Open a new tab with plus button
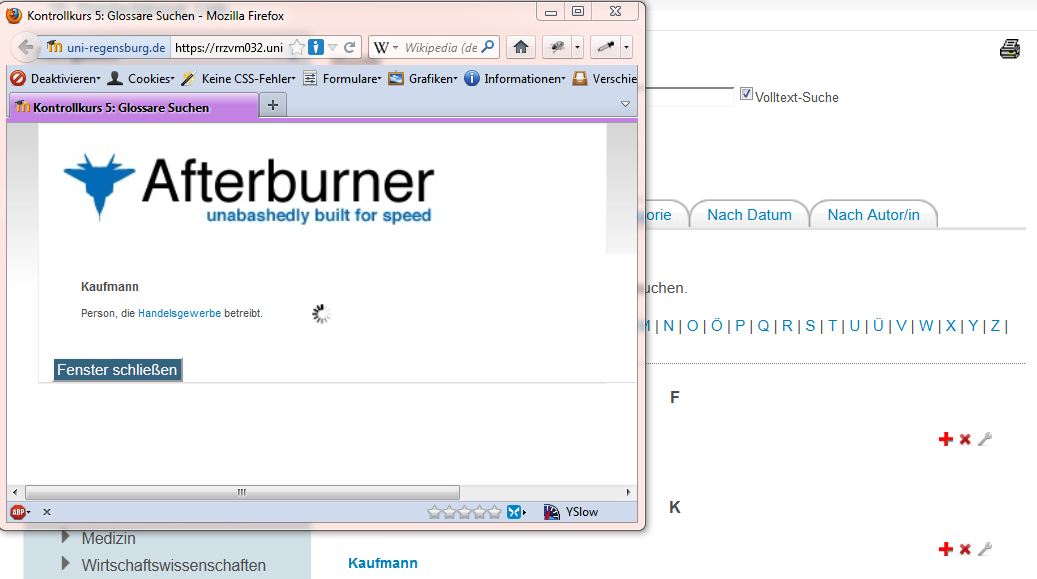Viewport: 1037px width, 579px height. [x=272, y=105]
